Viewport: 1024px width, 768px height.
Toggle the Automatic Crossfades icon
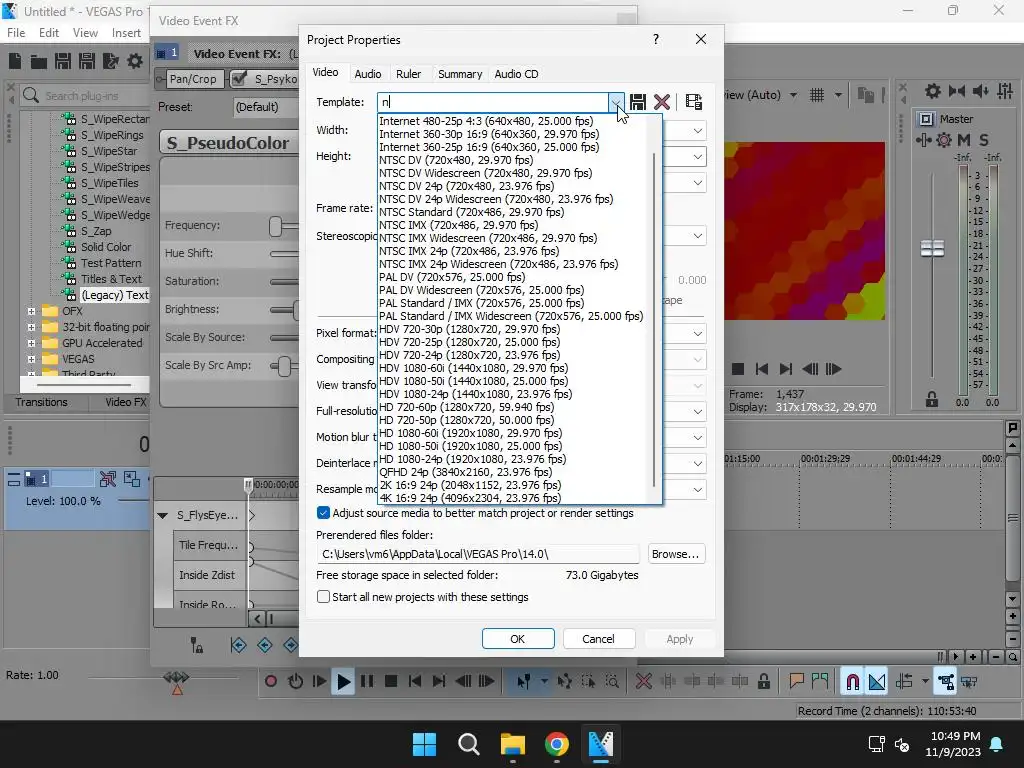point(877,682)
